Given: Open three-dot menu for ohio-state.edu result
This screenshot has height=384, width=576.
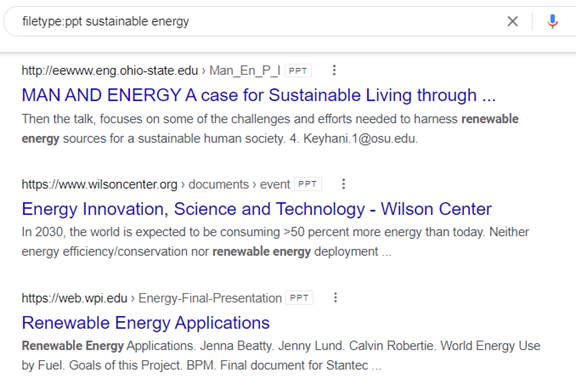Looking at the screenshot, I should 334,70.
